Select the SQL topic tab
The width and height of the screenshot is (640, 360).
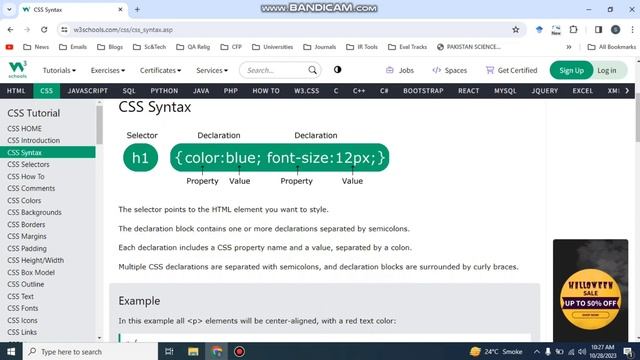tap(129, 91)
